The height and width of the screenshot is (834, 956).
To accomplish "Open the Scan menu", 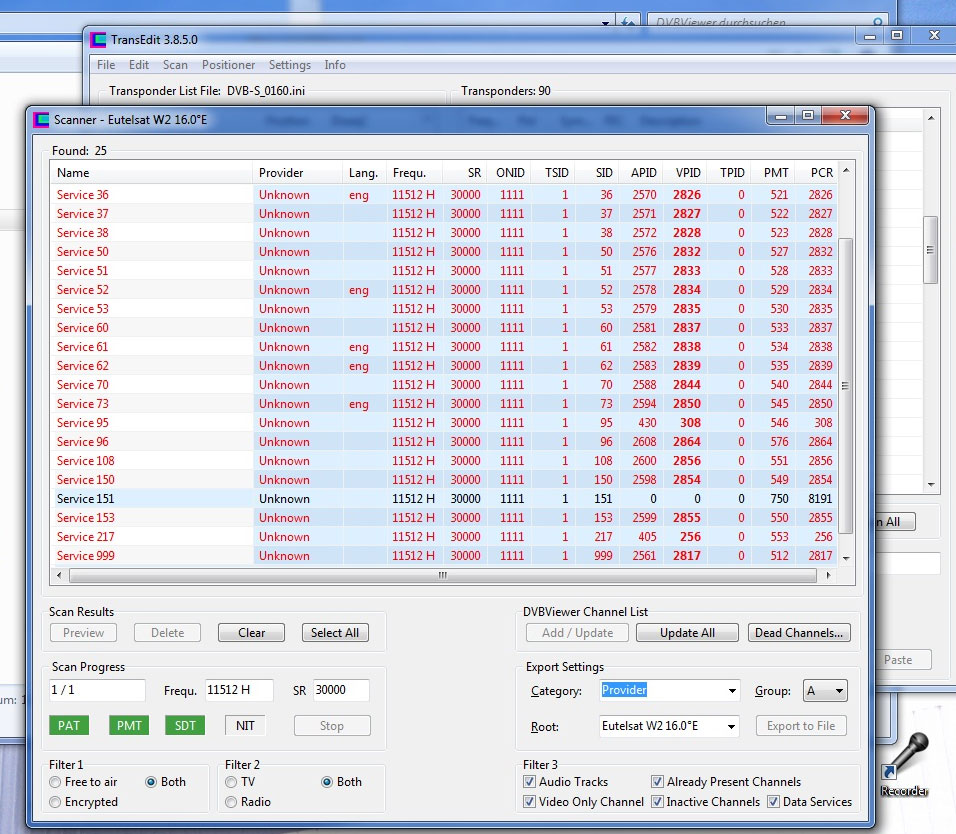I will pos(175,65).
